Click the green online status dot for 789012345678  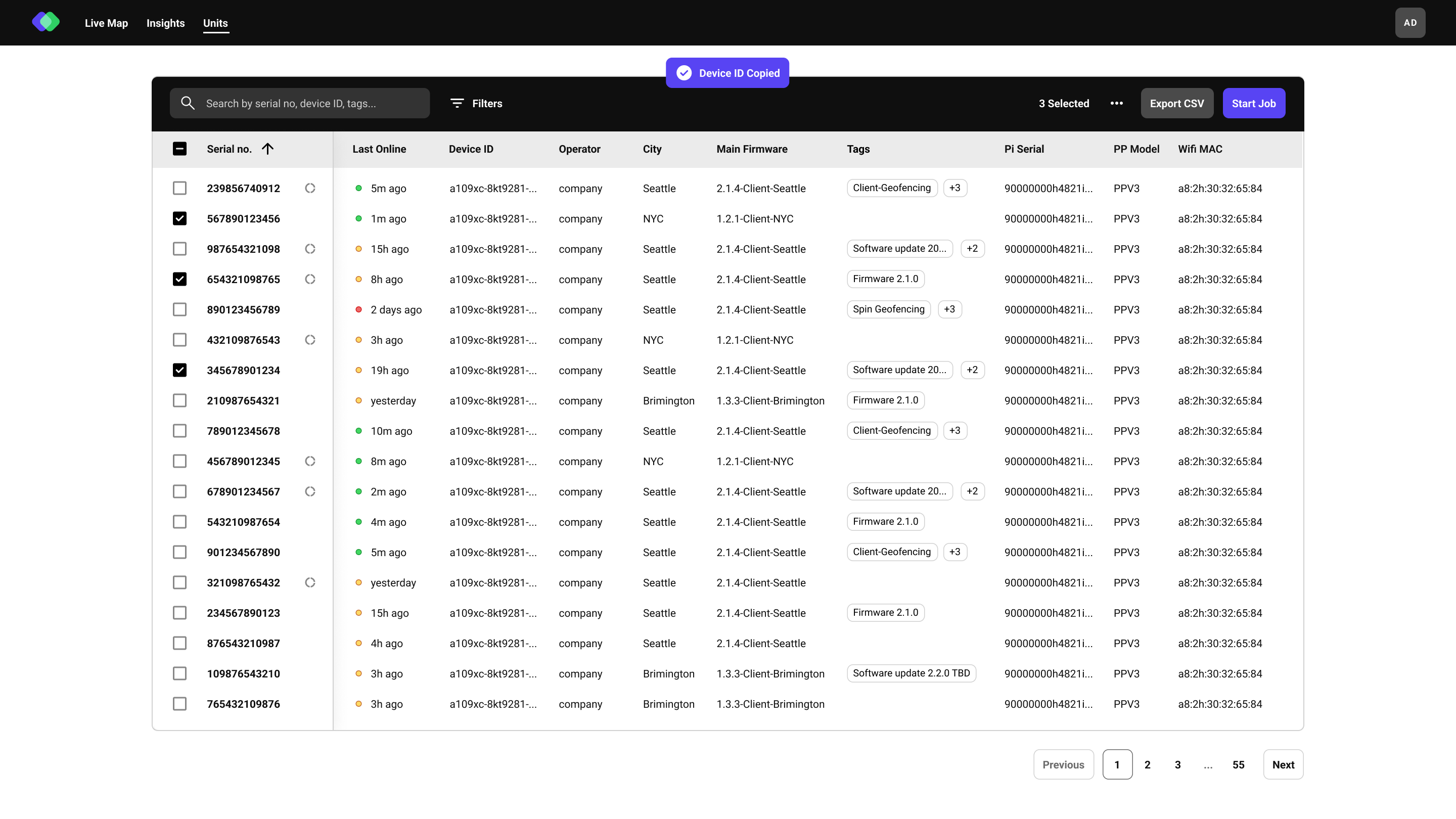point(359,431)
